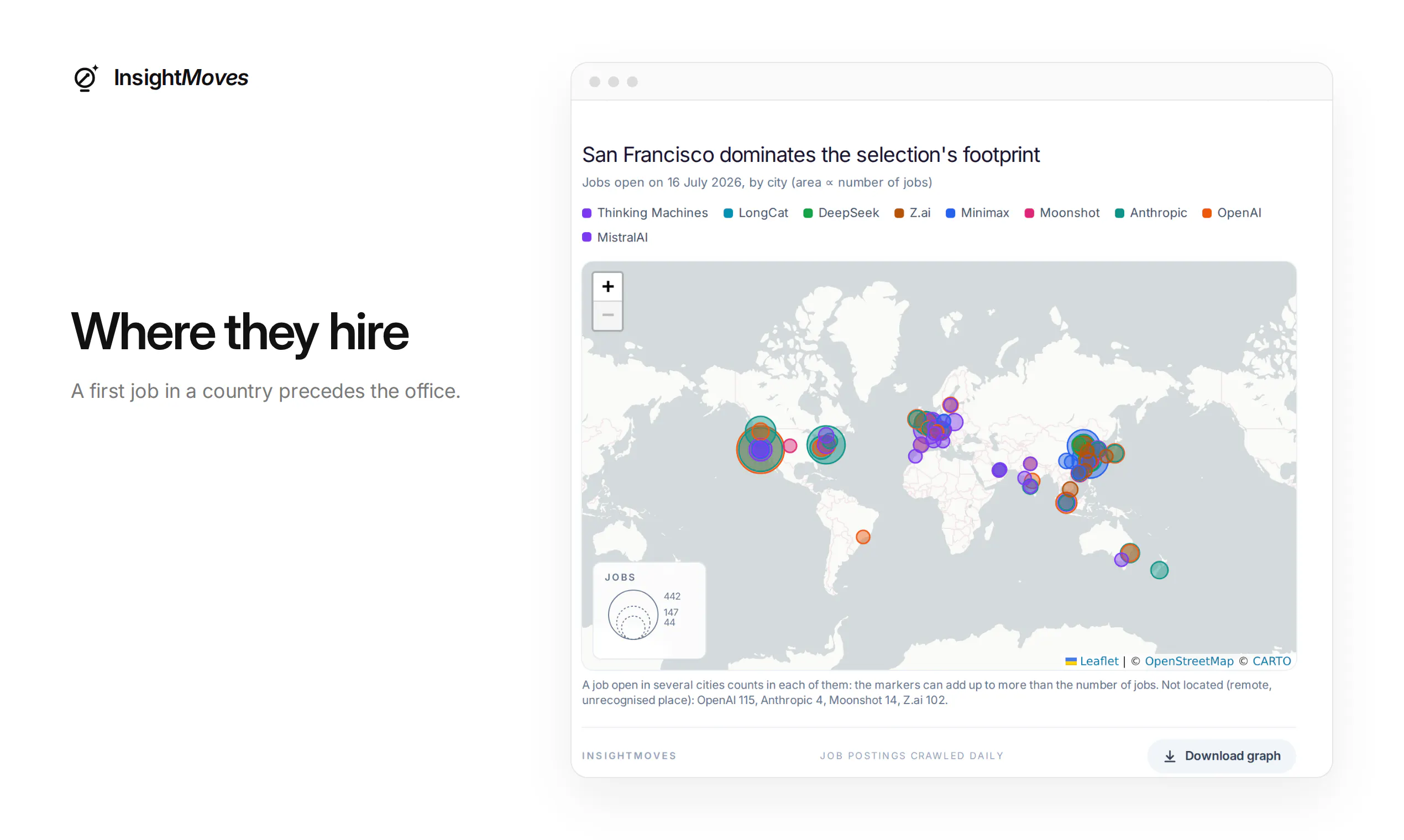The image size is (1404, 840).
Task: Click the Anthropic legend swatch
Action: tap(1119, 213)
